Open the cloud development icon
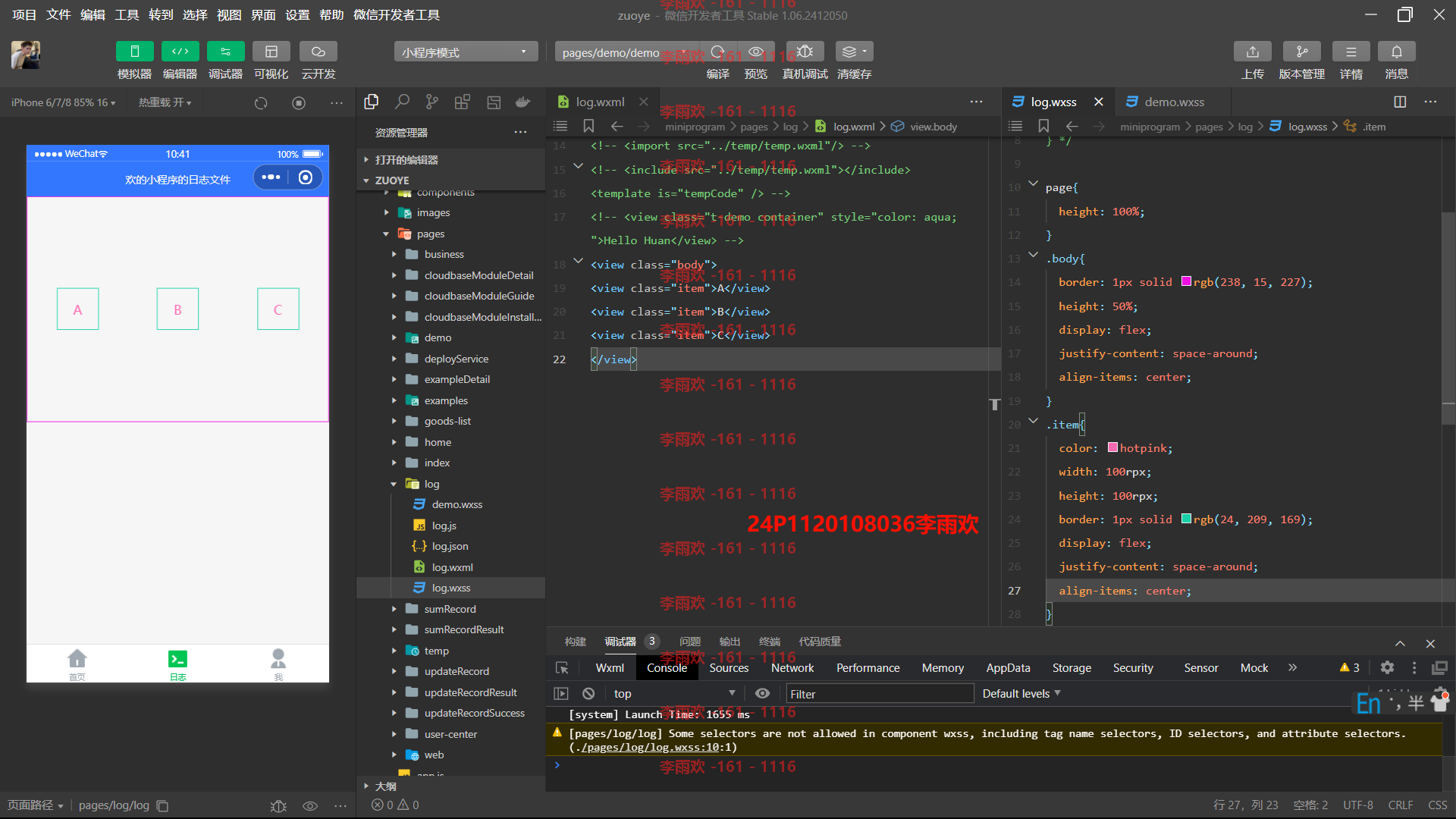Viewport: 1456px width, 819px height. 318,52
